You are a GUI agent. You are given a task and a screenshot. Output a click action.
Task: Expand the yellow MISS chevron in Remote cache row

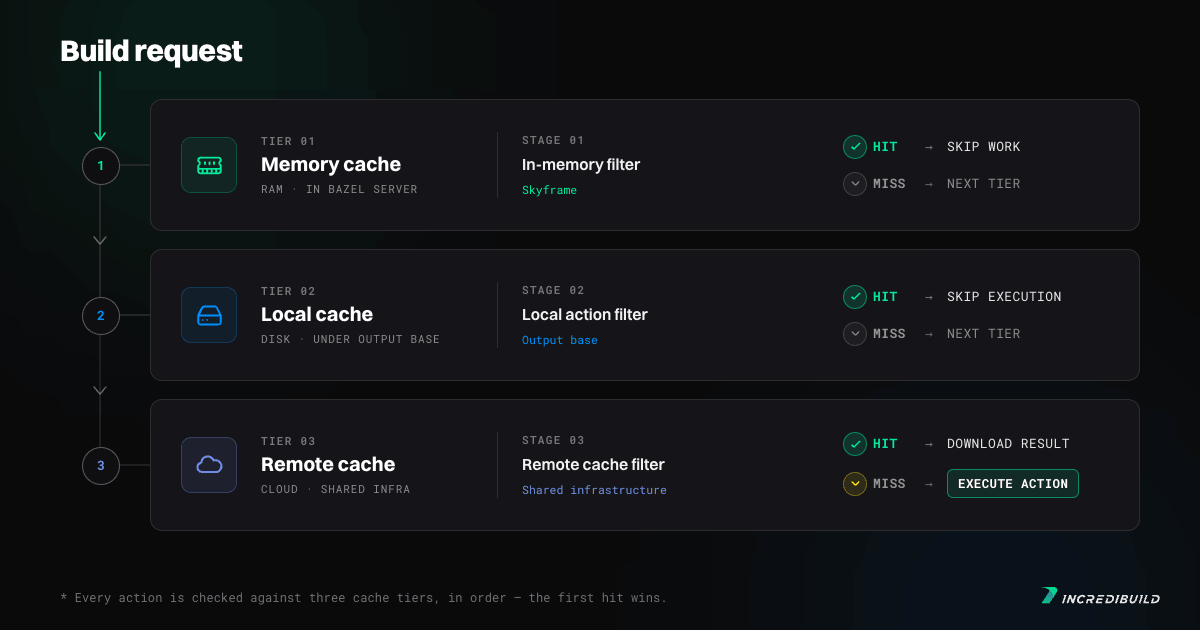(x=855, y=484)
